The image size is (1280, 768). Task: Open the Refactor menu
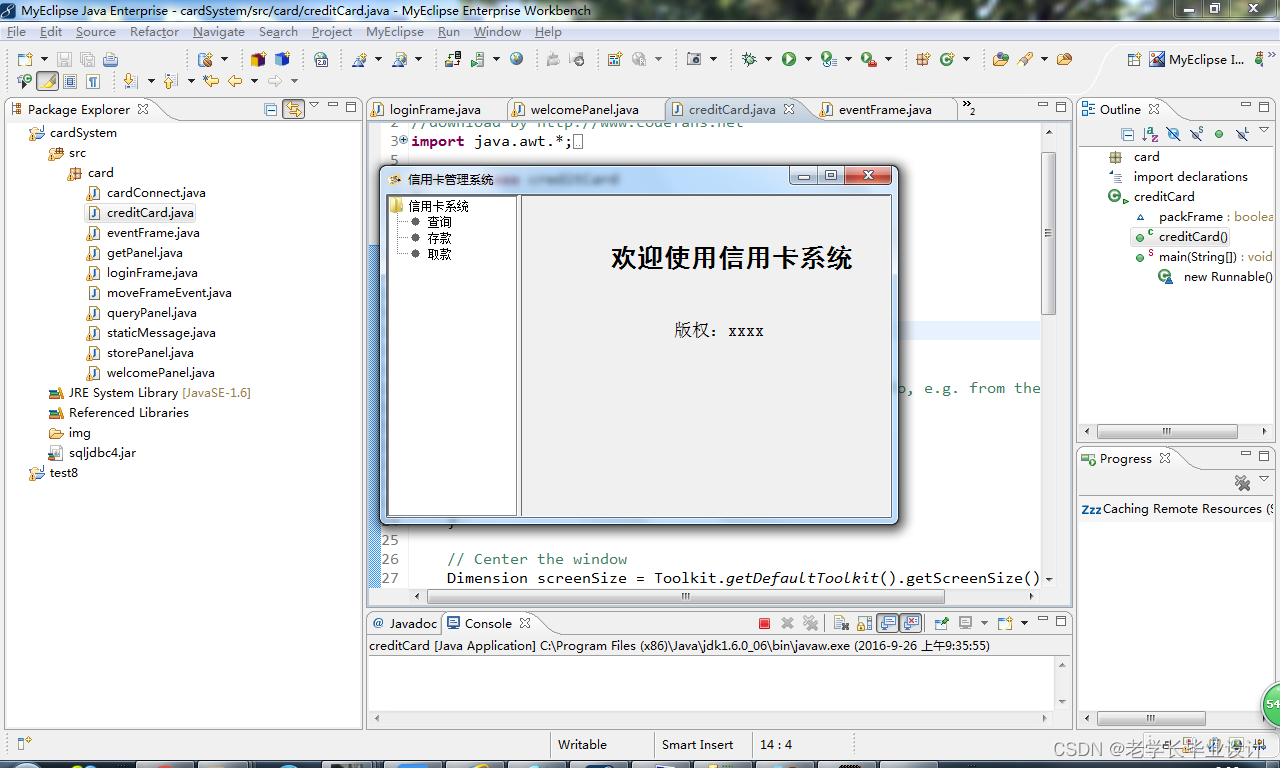pos(154,31)
